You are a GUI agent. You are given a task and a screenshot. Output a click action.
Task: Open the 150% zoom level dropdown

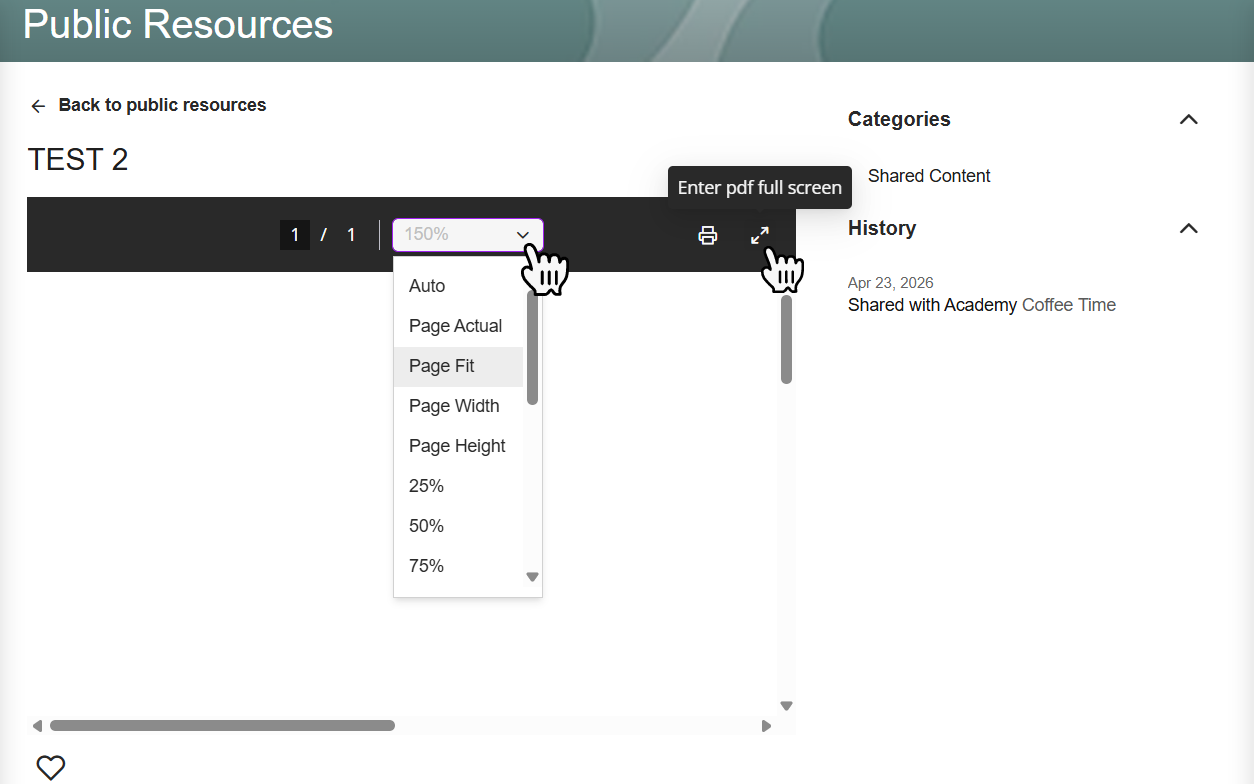click(468, 234)
